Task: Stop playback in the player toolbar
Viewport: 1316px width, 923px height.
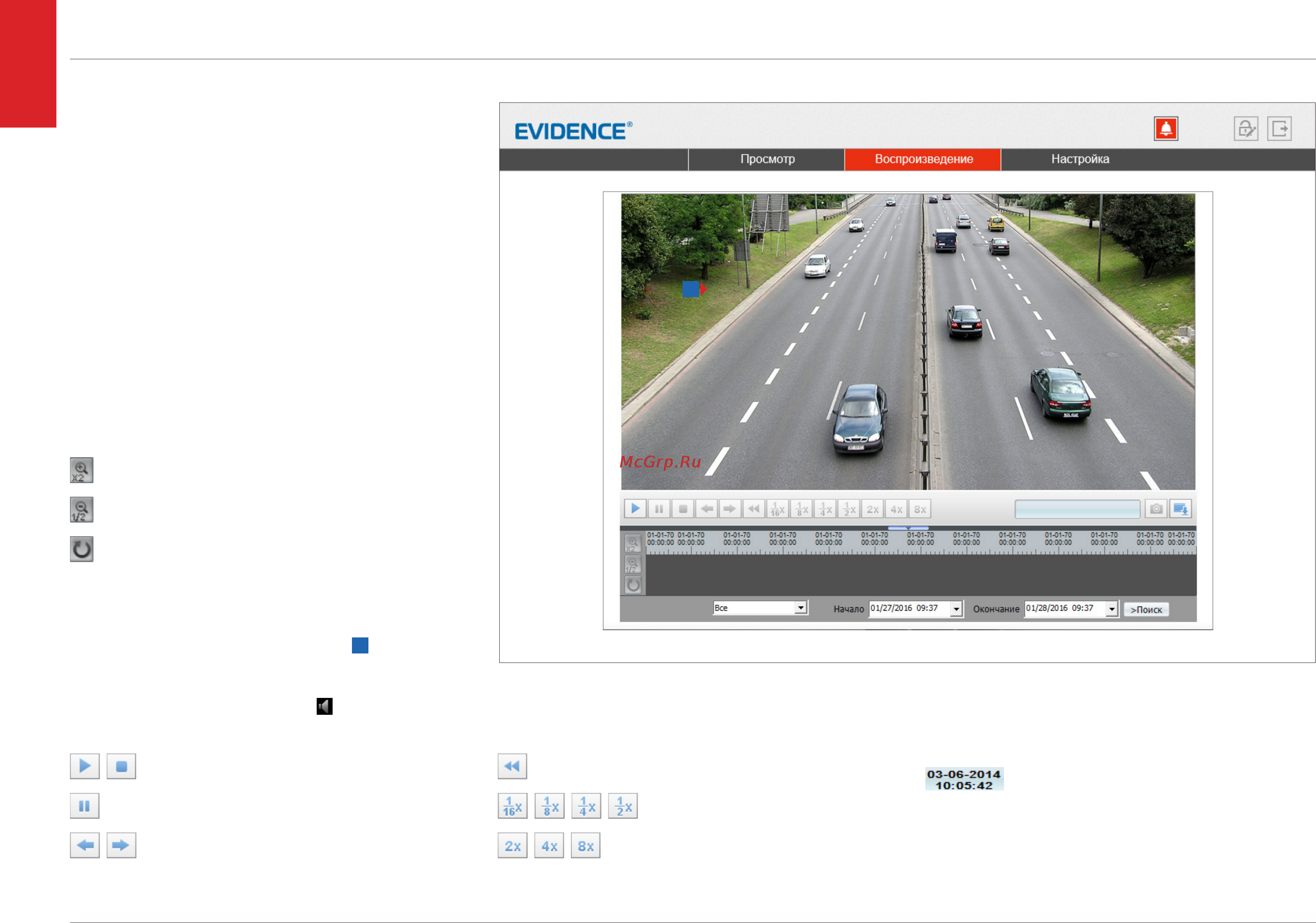Action: pyautogui.click(x=682, y=509)
